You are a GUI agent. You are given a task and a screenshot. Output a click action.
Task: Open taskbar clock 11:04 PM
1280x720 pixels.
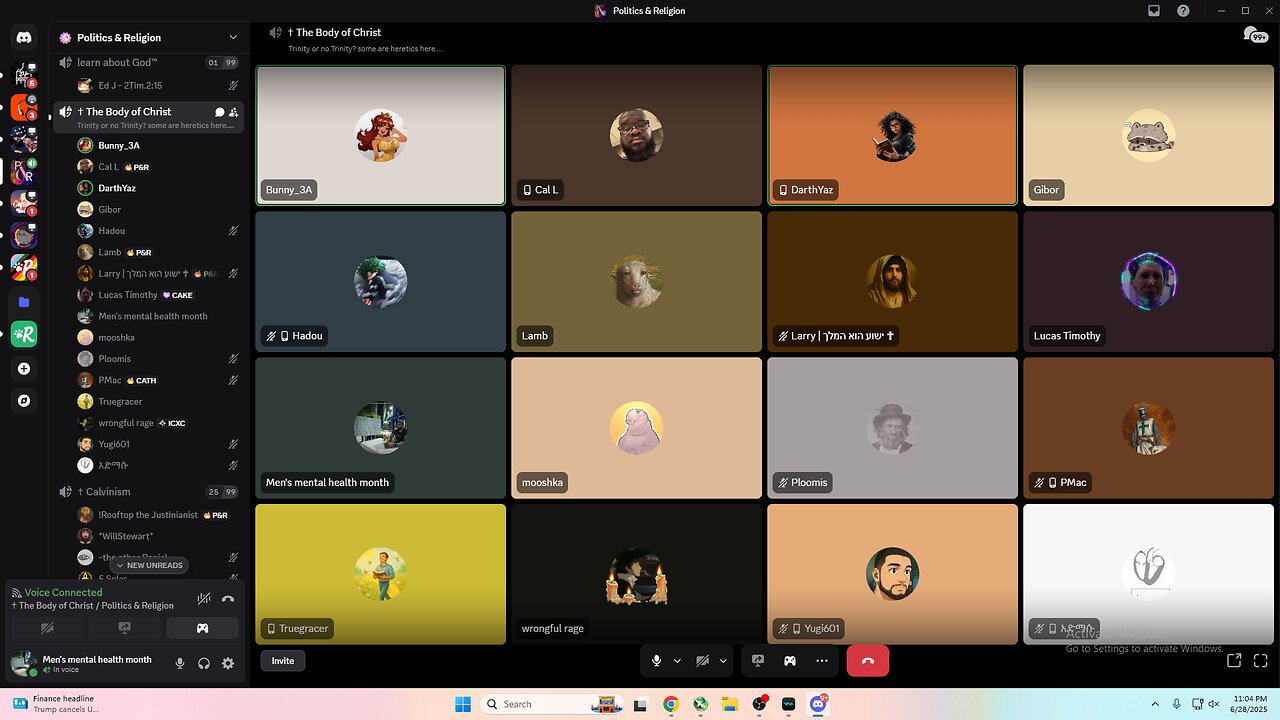[1250, 704]
